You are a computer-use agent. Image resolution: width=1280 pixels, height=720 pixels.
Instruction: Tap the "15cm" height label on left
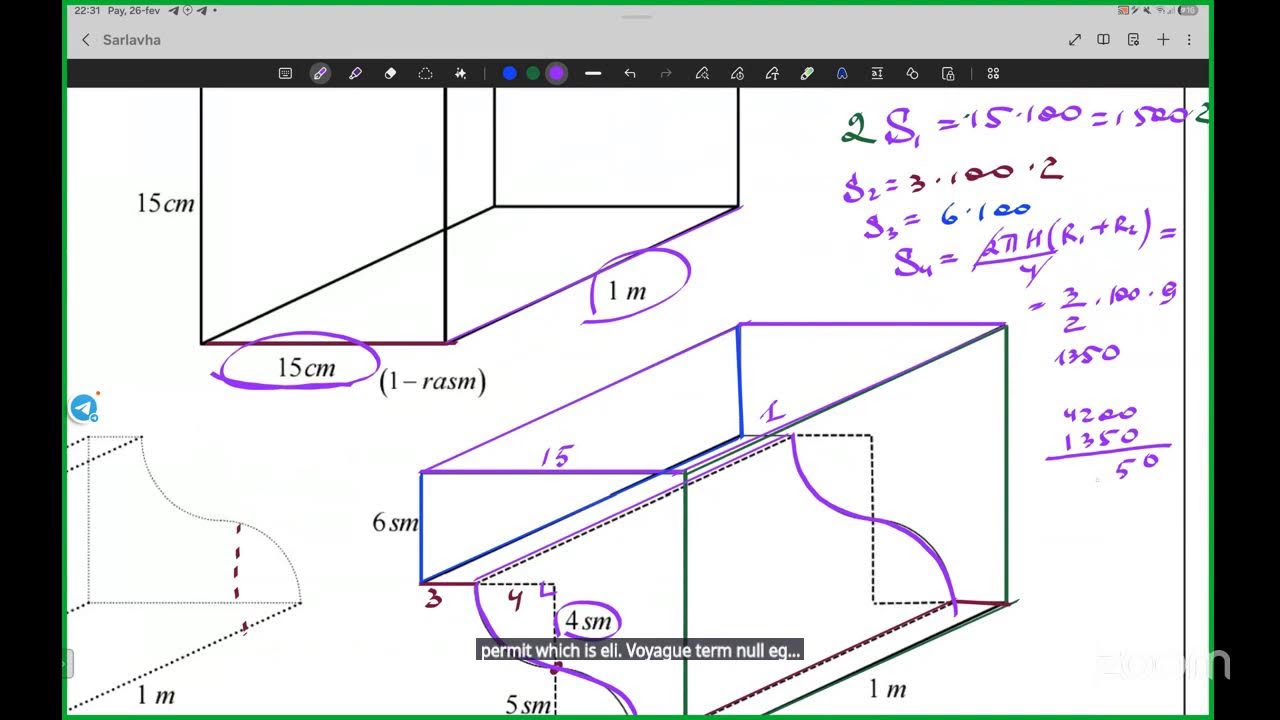click(x=165, y=203)
